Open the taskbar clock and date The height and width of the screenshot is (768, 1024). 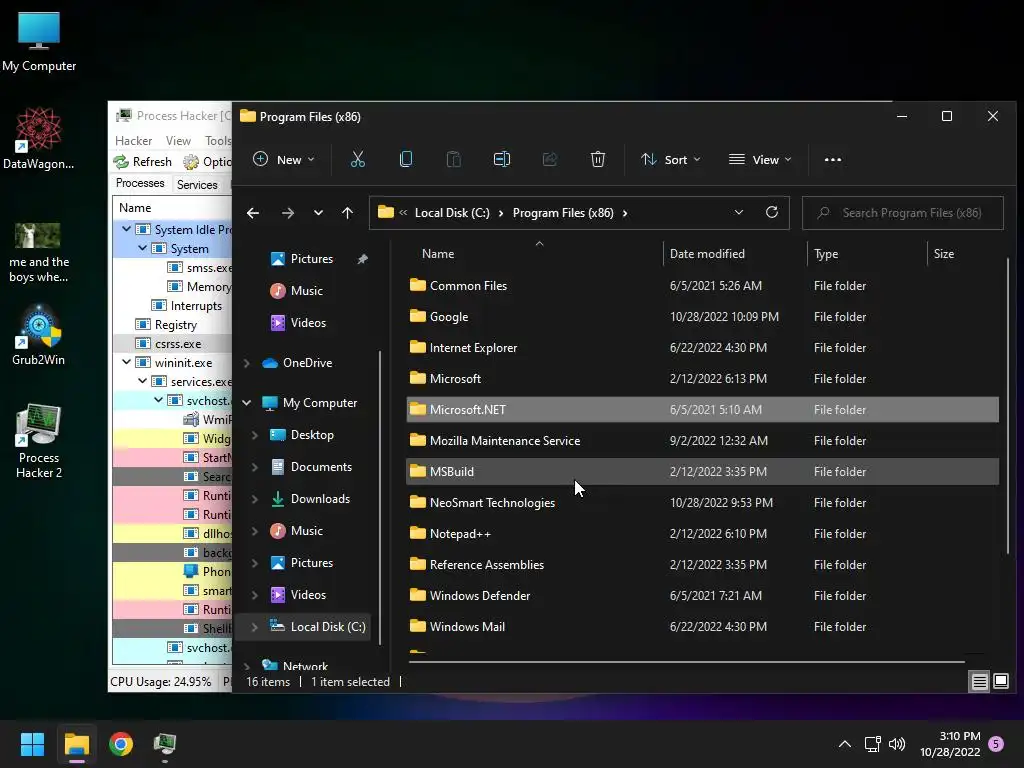(950, 744)
